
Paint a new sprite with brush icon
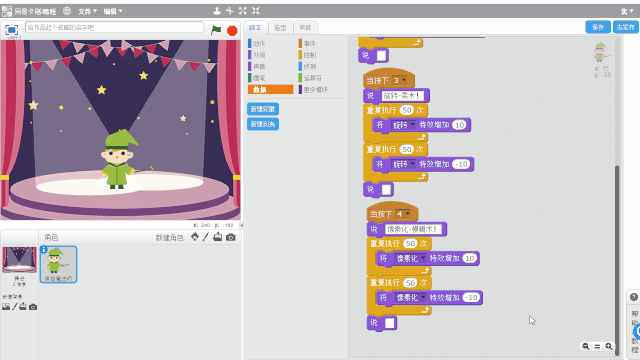tap(206, 237)
